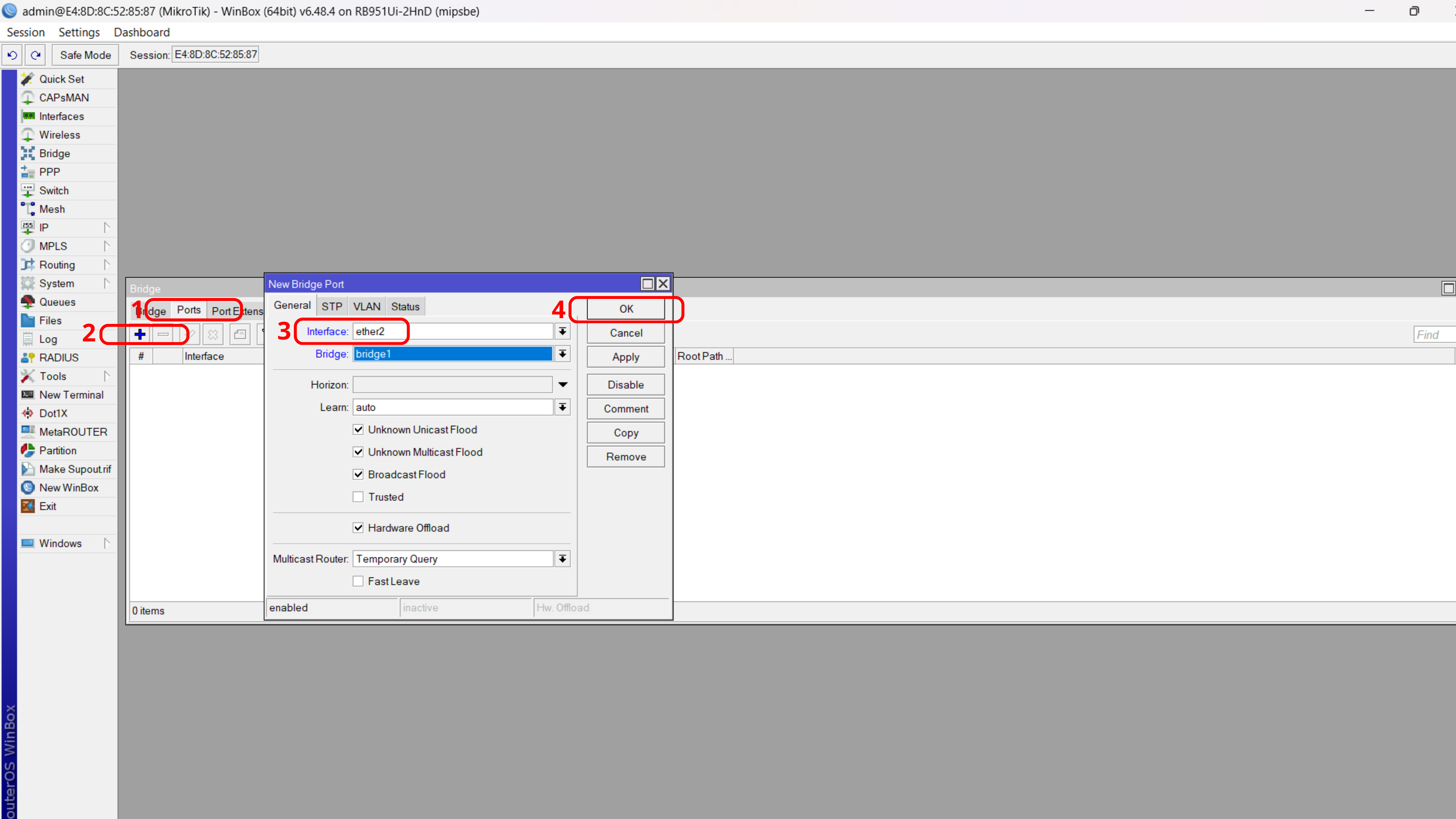This screenshot has height=819, width=1456.
Task: Click the Safe Mode button
Action: (85, 55)
